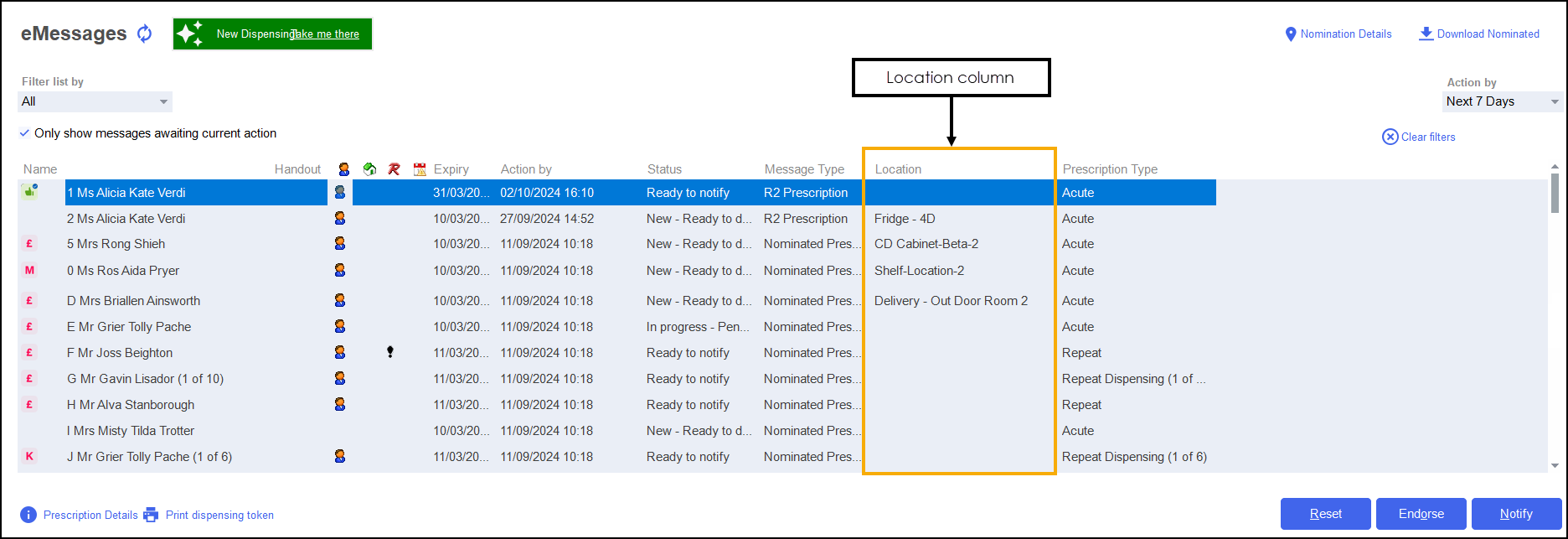This screenshot has width=1568, height=539.
Task: Follow the Take me there link
Action: point(325,34)
